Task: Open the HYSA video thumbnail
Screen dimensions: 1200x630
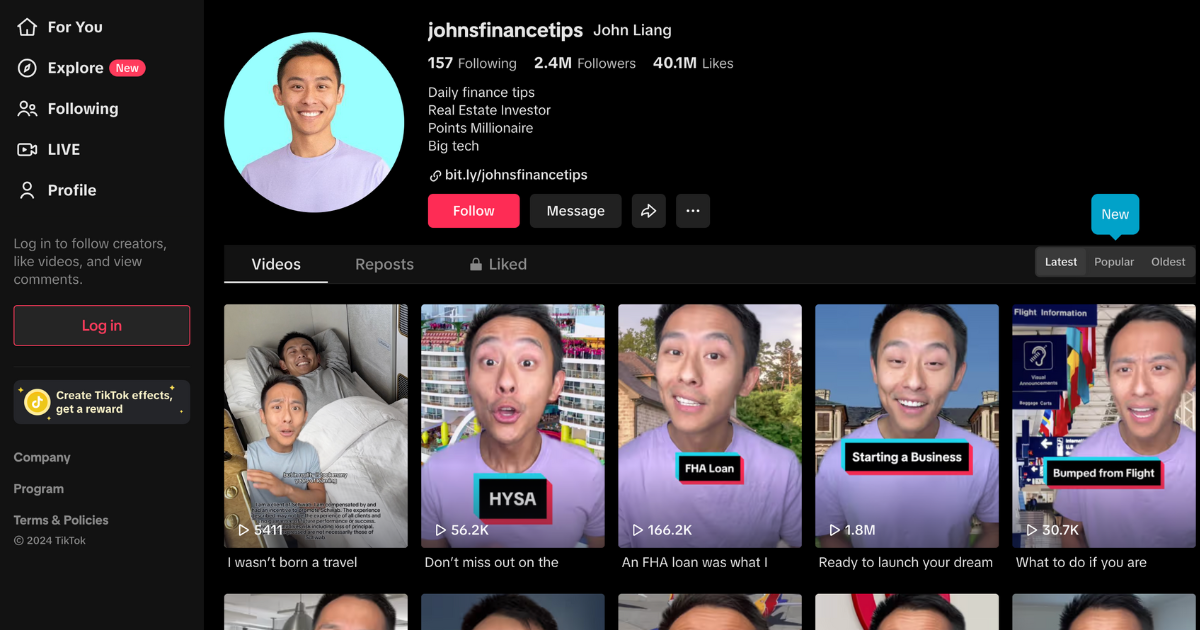Action: click(512, 426)
